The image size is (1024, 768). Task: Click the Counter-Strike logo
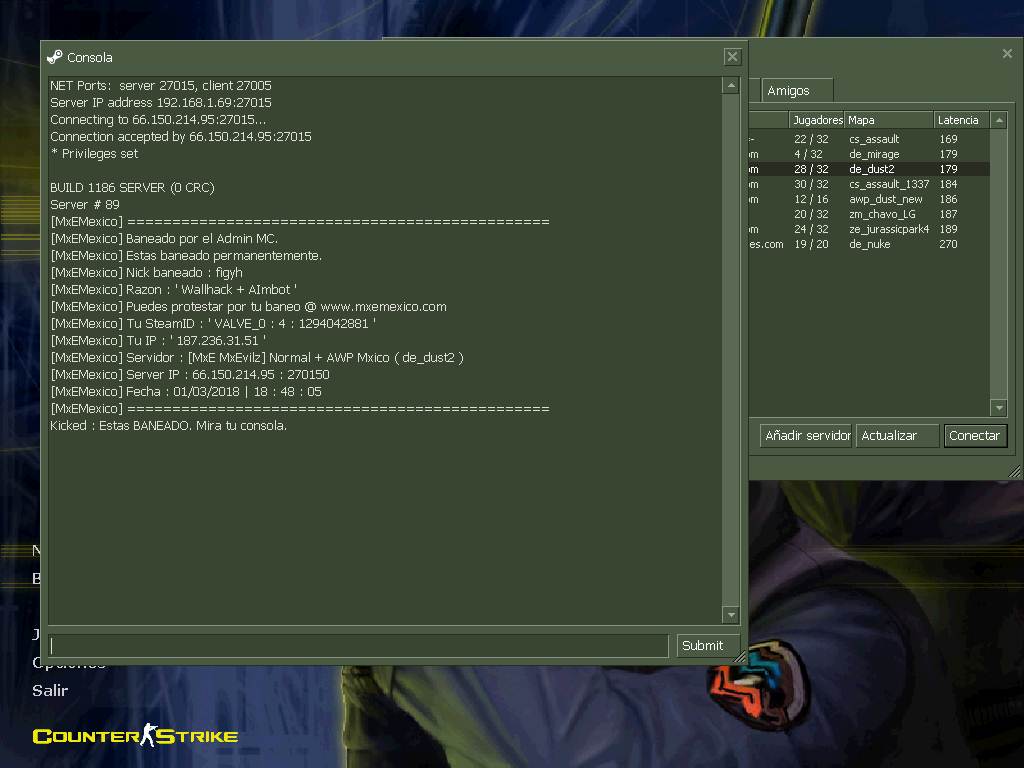click(x=135, y=735)
